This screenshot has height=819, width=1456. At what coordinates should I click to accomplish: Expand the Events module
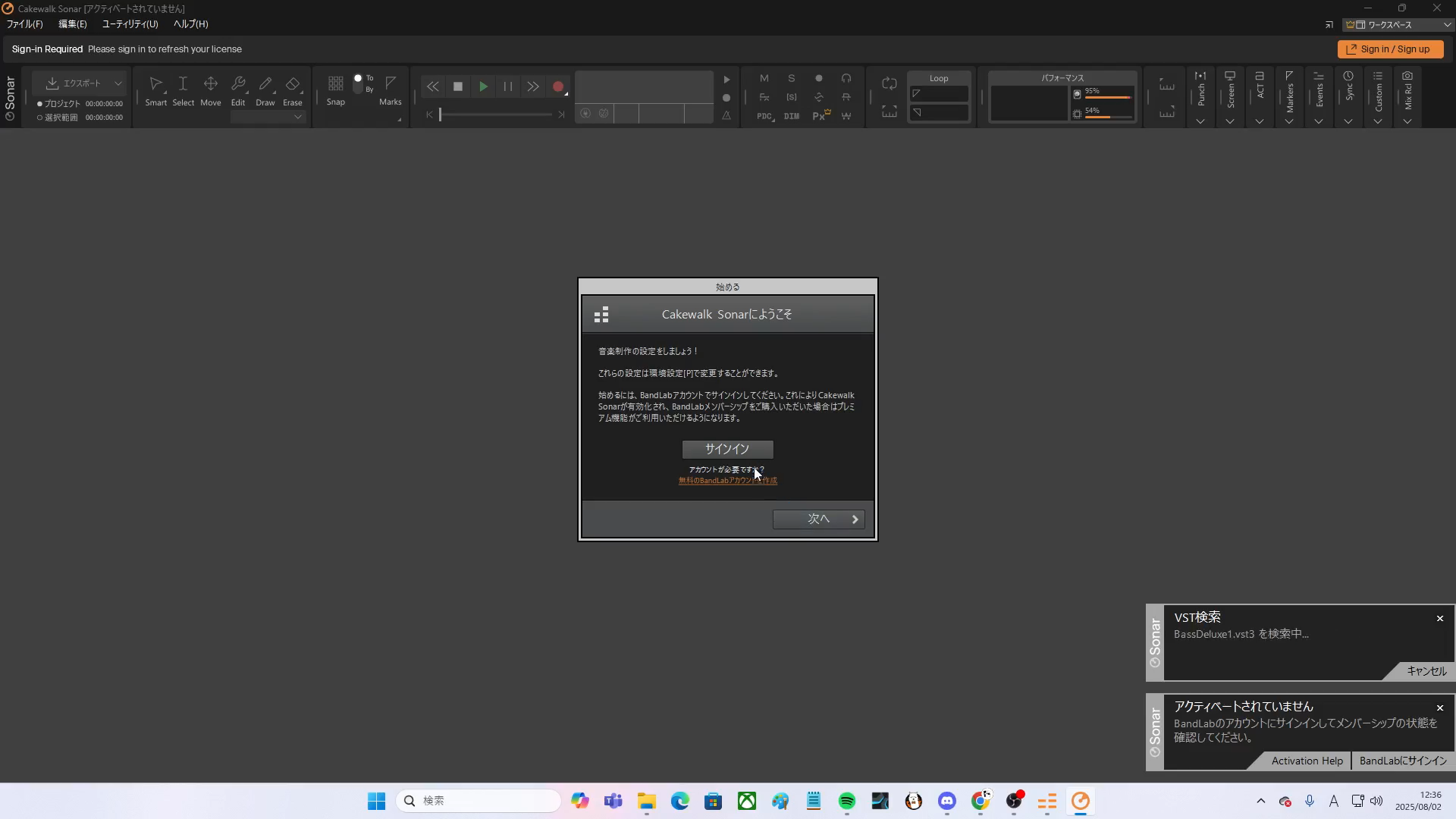(1319, 121)
